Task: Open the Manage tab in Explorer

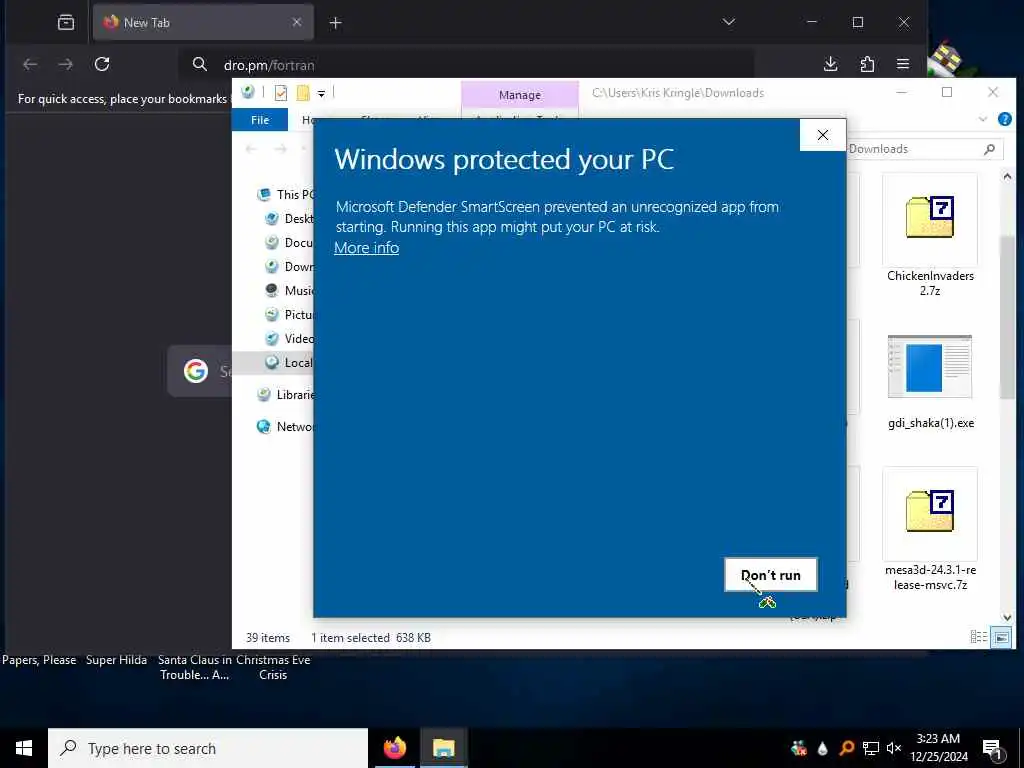Action: point(520,95)
